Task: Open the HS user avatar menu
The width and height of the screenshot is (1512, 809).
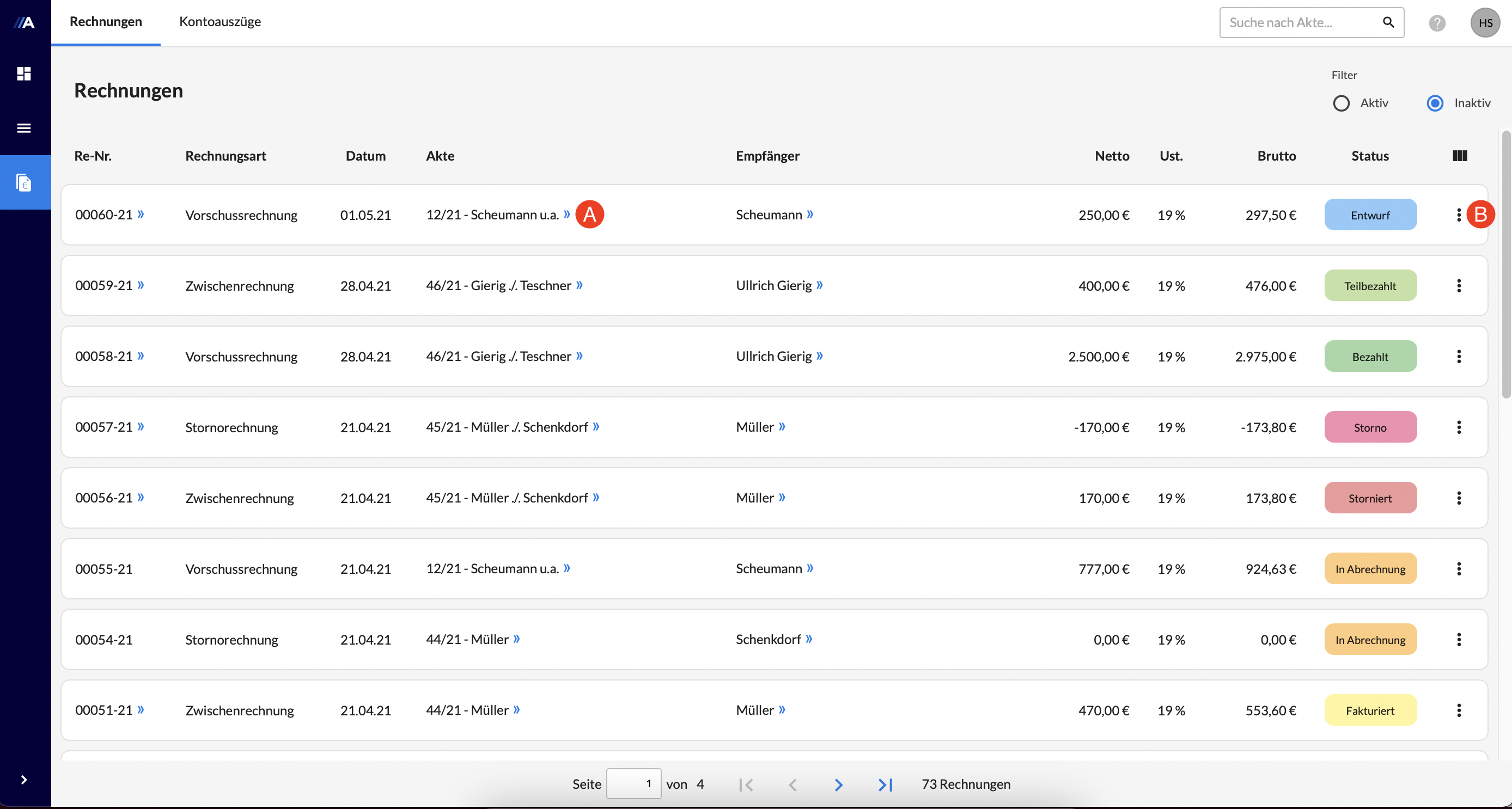Action: point(1485,23)
